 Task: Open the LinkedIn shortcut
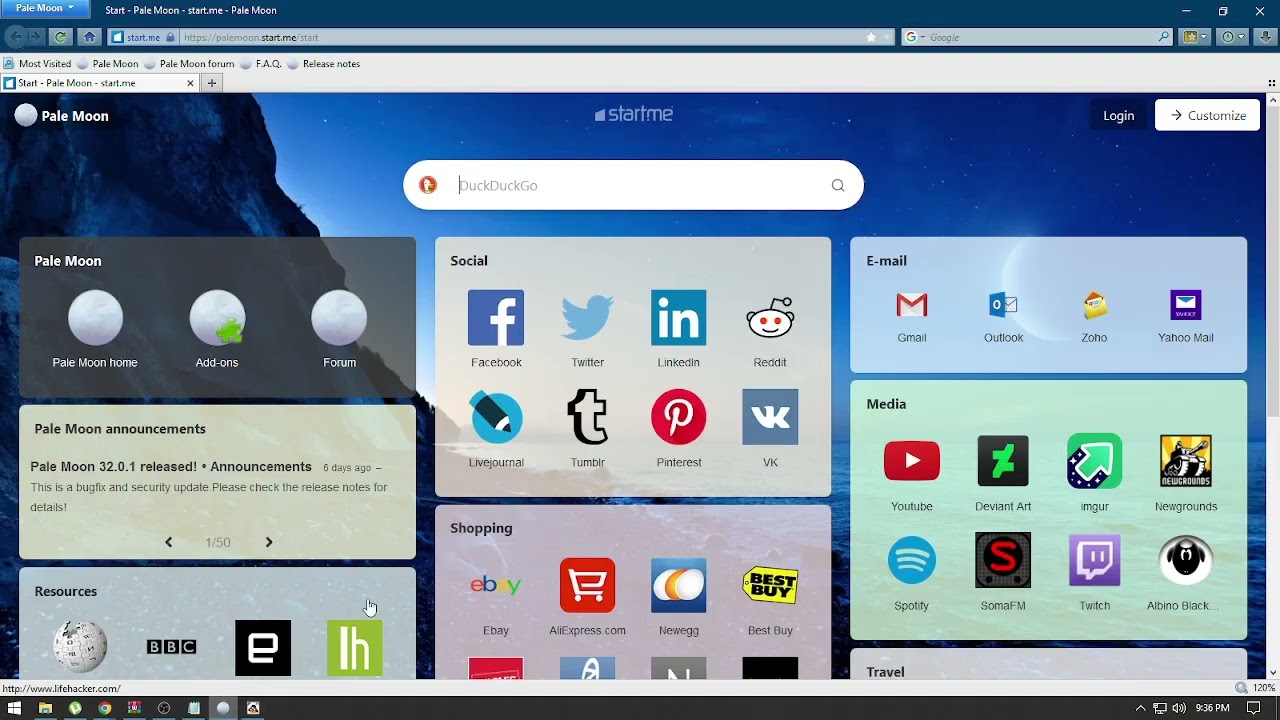click(x=678, y=318)
